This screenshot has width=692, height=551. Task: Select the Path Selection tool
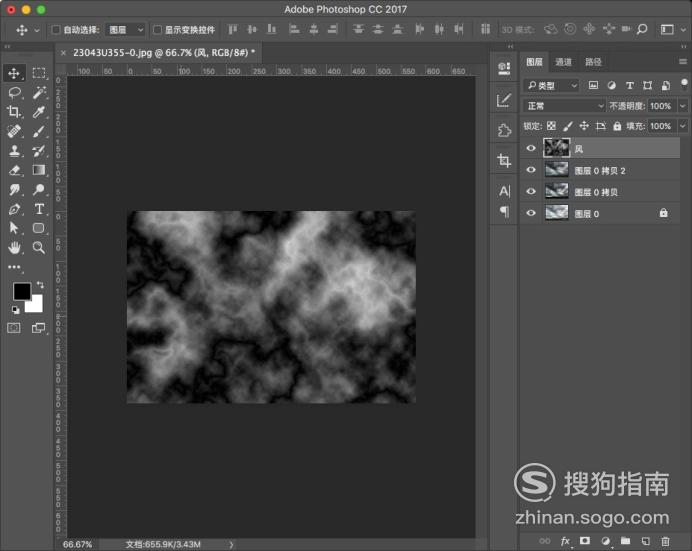point(14,228)
